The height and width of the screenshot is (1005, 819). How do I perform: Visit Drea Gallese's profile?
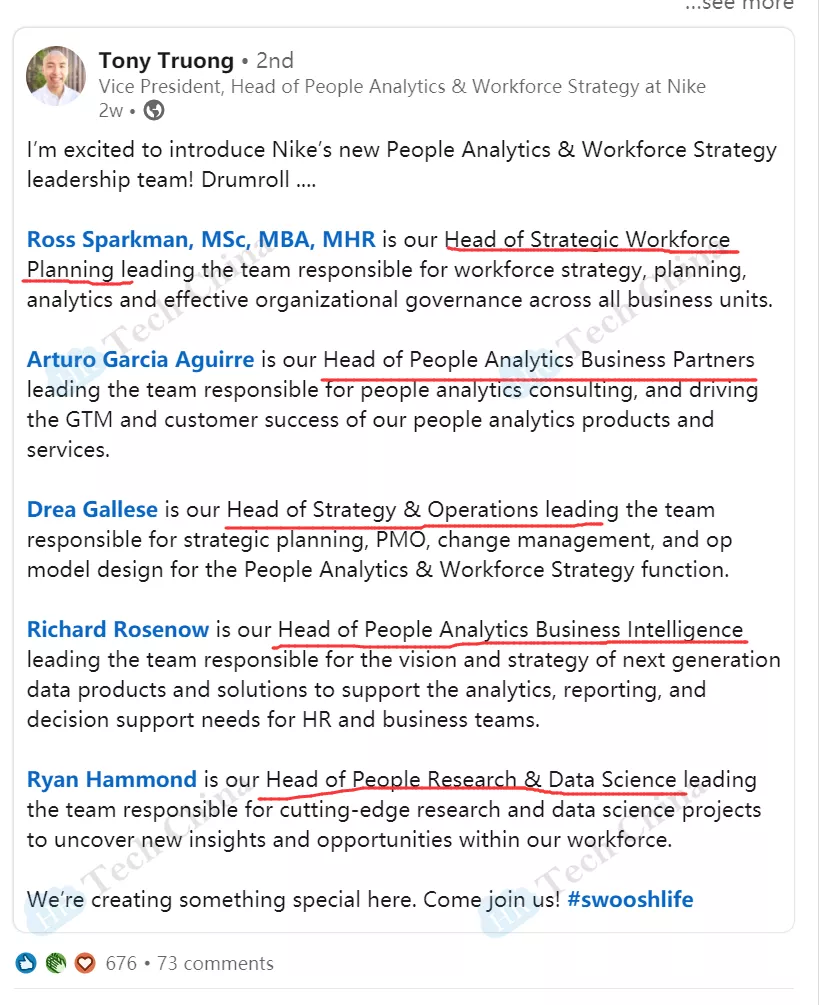coord(92,510)
